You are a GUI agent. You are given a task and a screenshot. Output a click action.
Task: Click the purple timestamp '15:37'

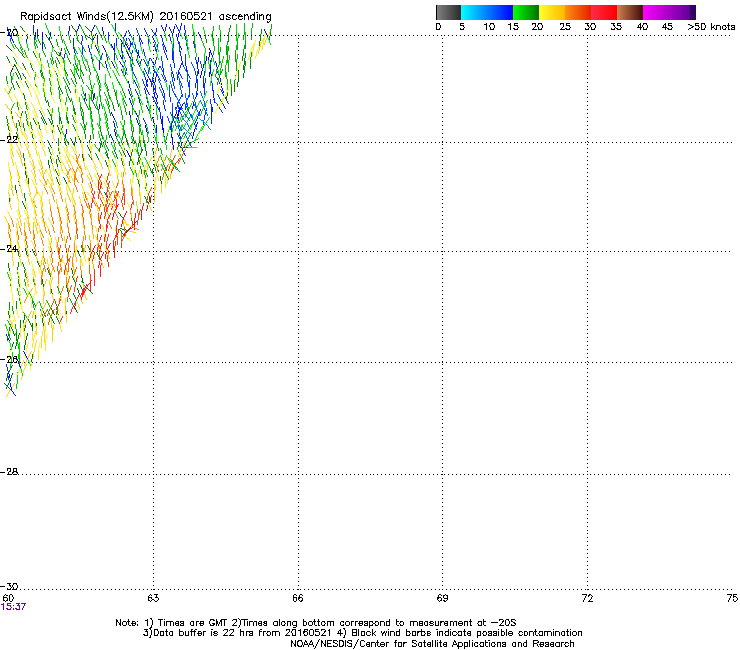coord(13,607)
